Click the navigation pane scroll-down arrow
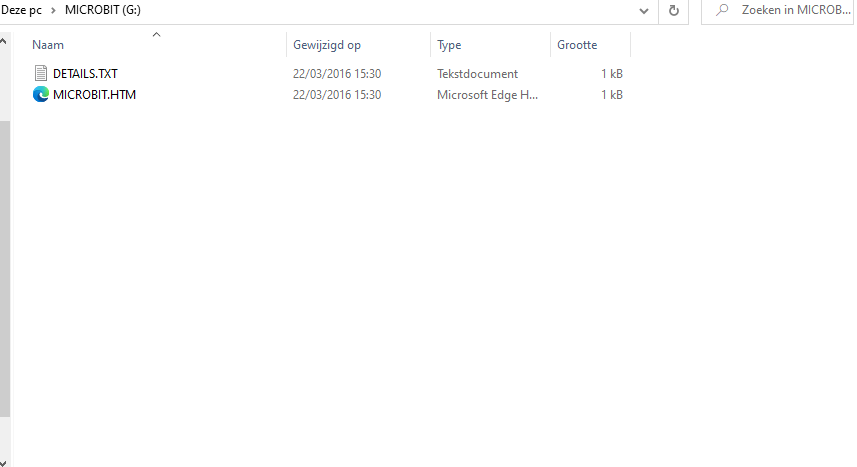 (x=3, y=462)
